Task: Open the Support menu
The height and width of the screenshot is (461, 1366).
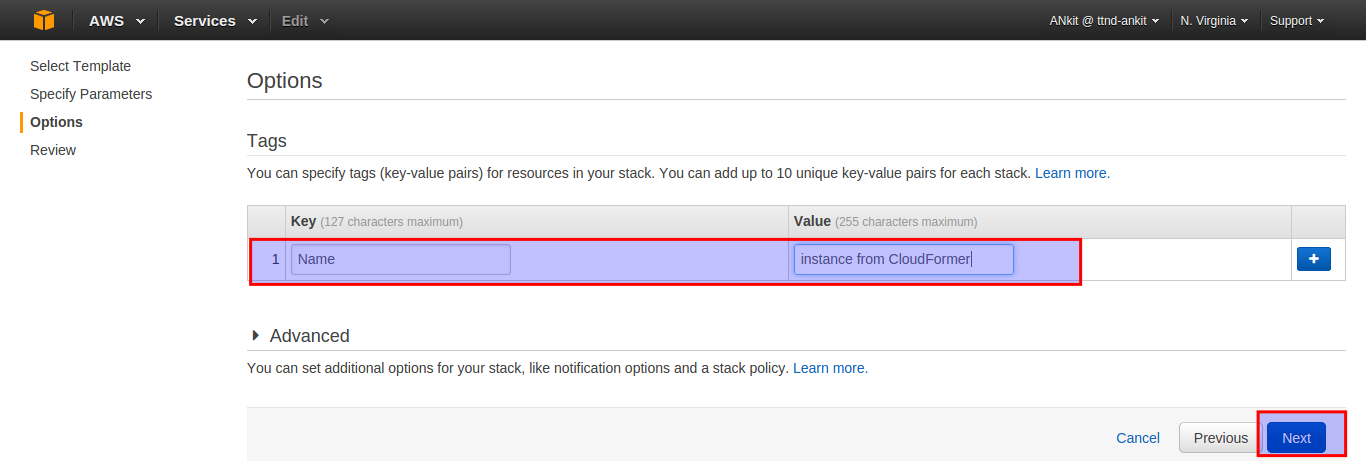Action: tap(1297, 20)
